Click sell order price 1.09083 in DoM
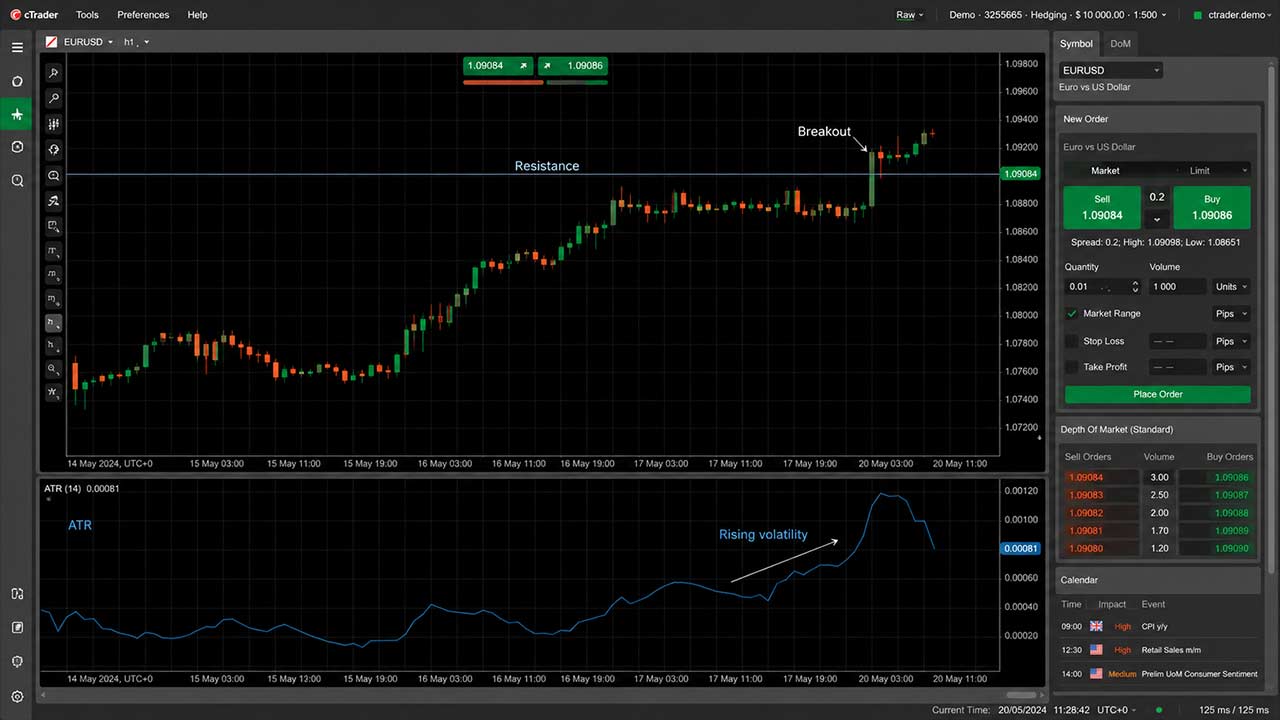The width and height of the screenshot is (1280, 720). coord(1087,495)
